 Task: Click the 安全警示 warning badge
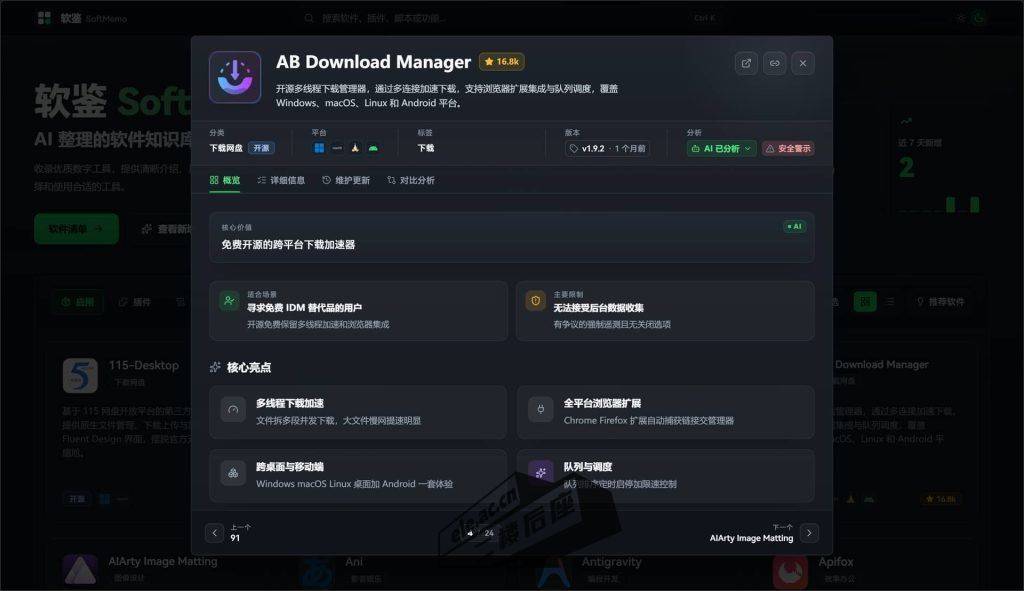pos(788,148)
